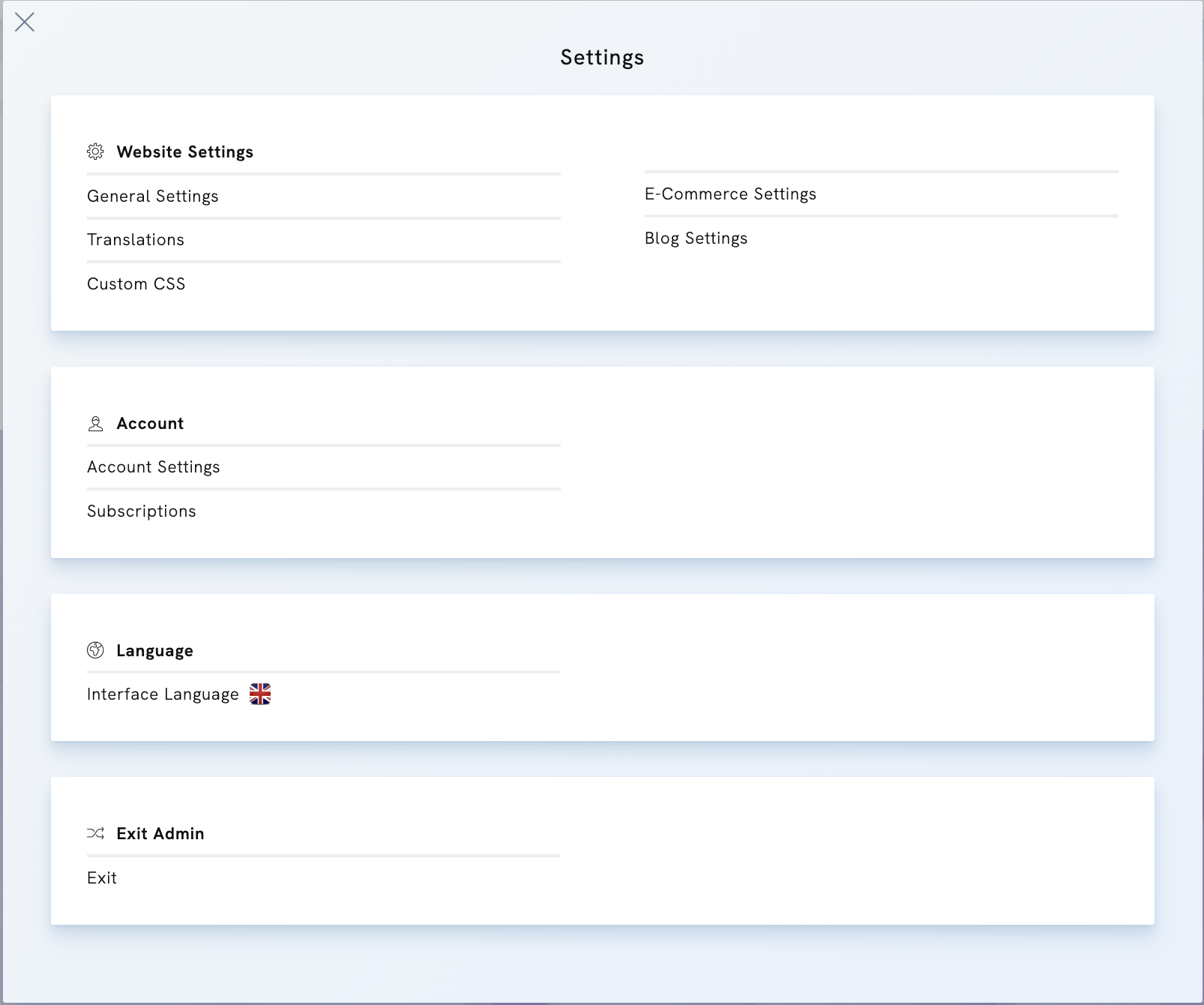Open Account Settings
The height and width of the screenshot is (1005, 1204).
[154, 466]
